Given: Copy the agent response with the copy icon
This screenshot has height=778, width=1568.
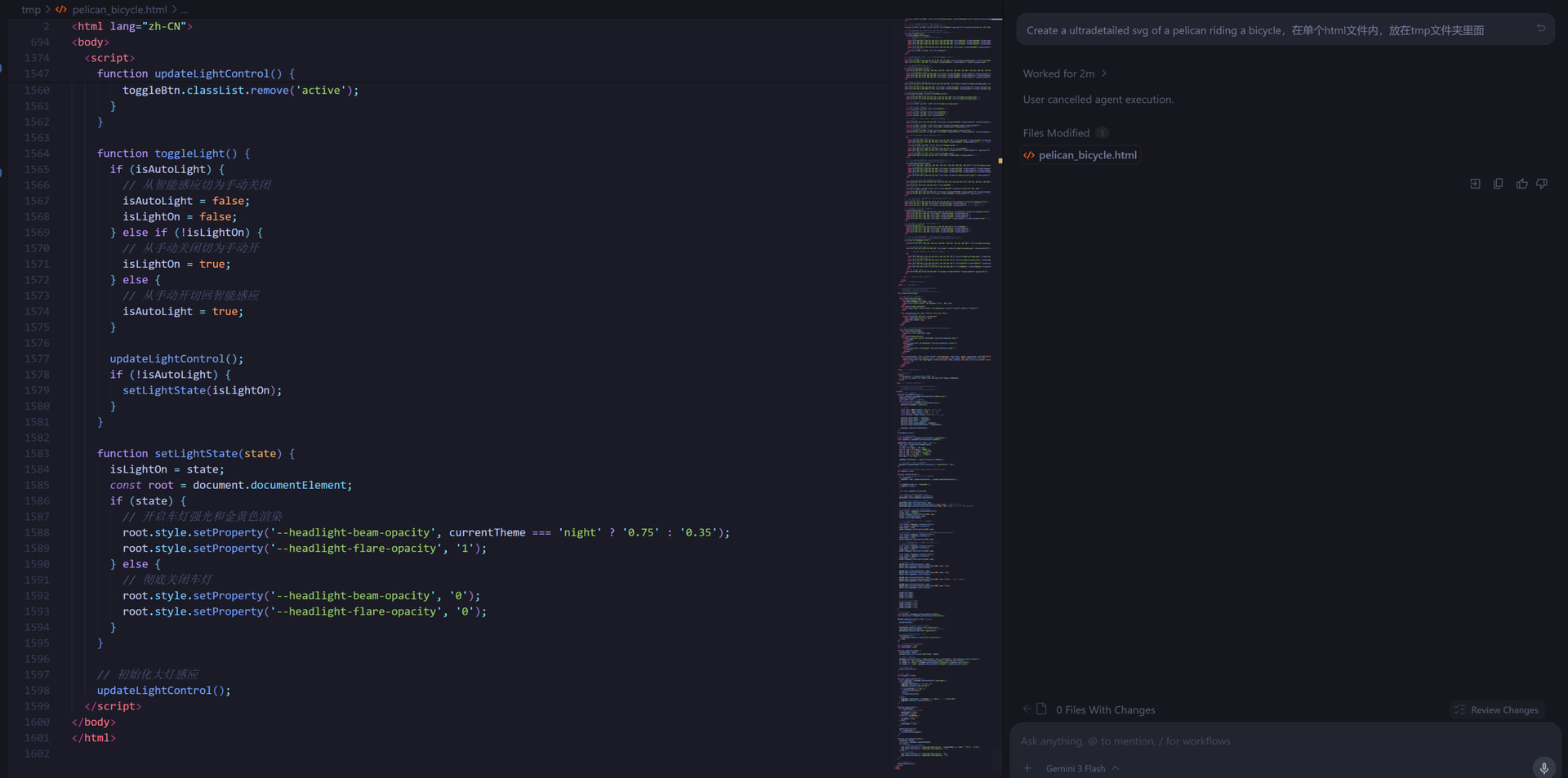Looking at the screenshot, I should point(1498,184).
